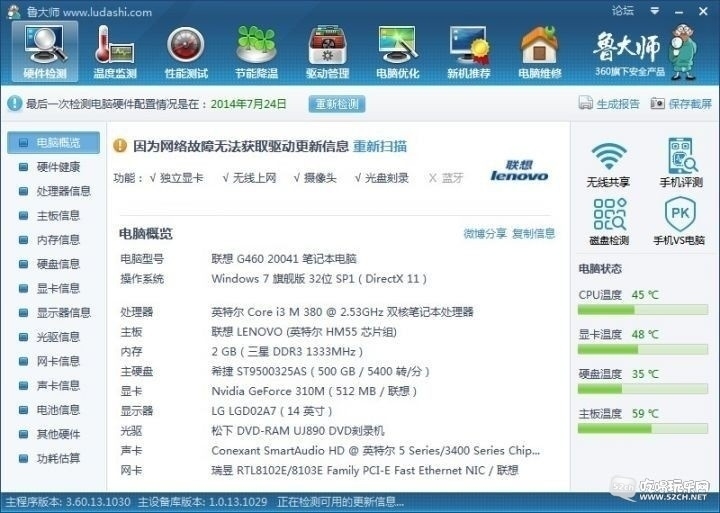Click the 联想 G460 20041 笔记本电脑 model text

[x=284, y=259]
